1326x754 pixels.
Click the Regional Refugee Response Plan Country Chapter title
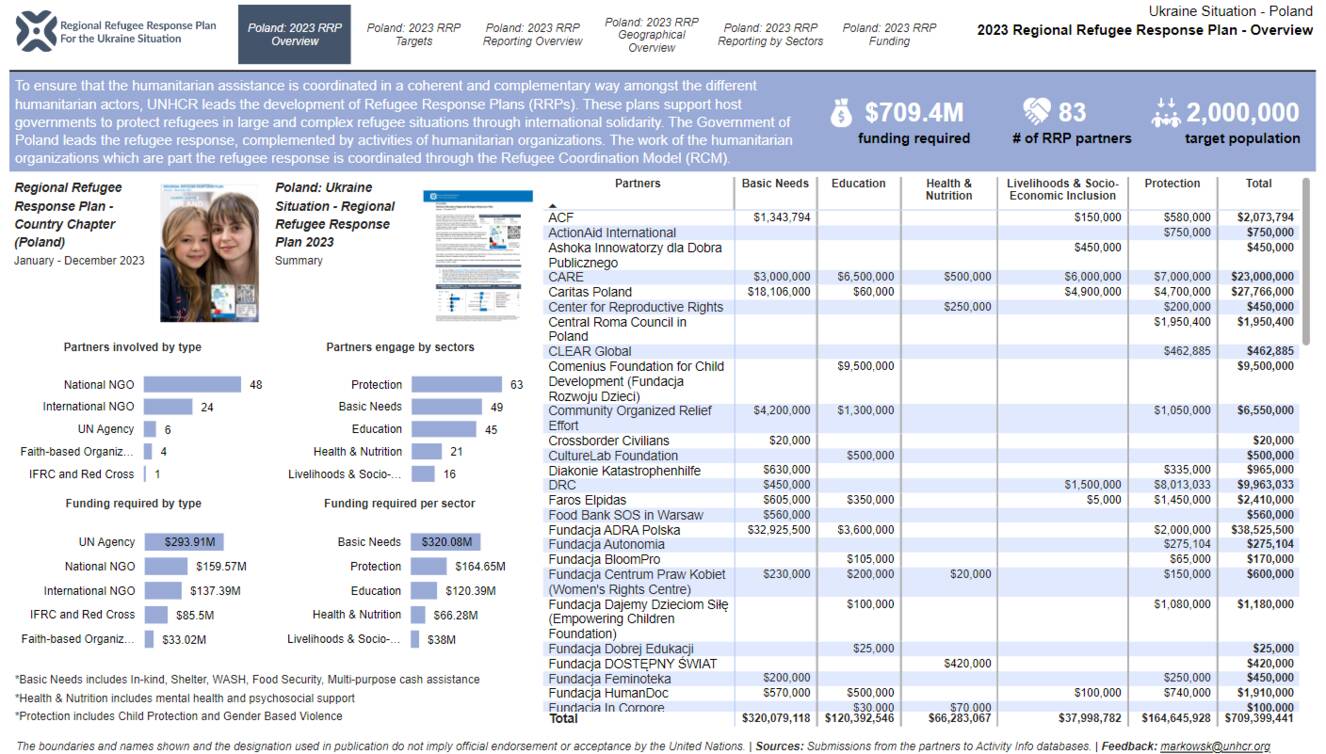click(68, 215)
